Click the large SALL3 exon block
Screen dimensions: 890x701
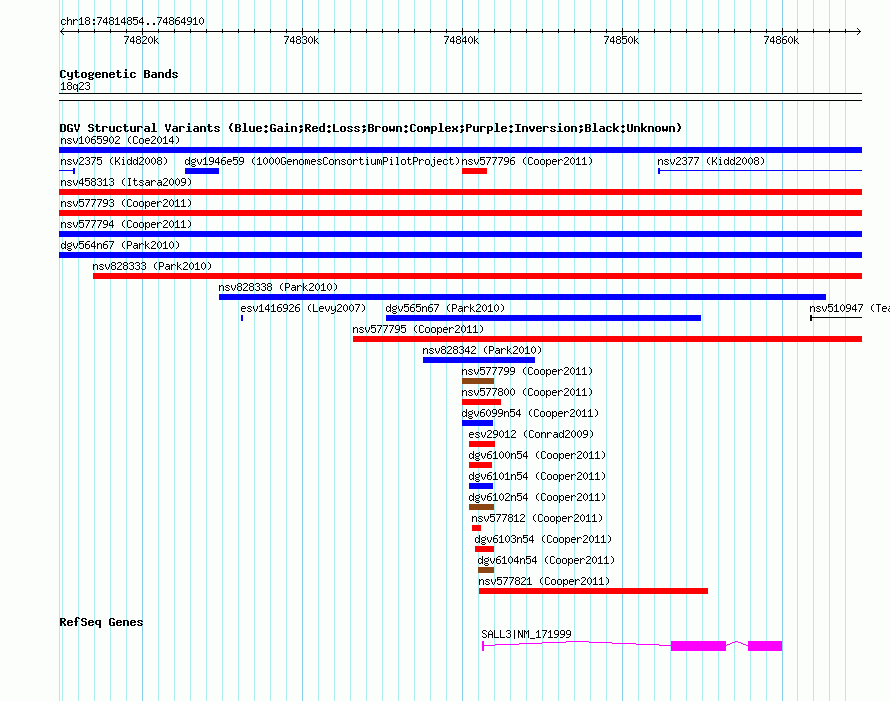[x=698, y=646]
